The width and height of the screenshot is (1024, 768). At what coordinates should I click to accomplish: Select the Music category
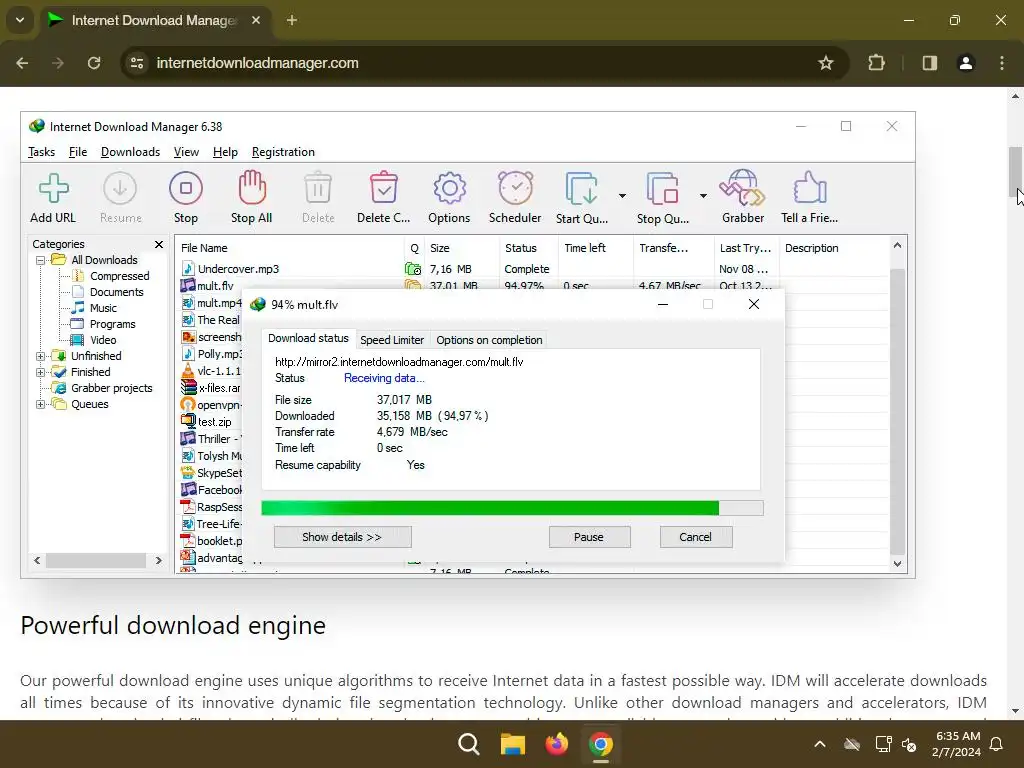[x=103, y=308]
